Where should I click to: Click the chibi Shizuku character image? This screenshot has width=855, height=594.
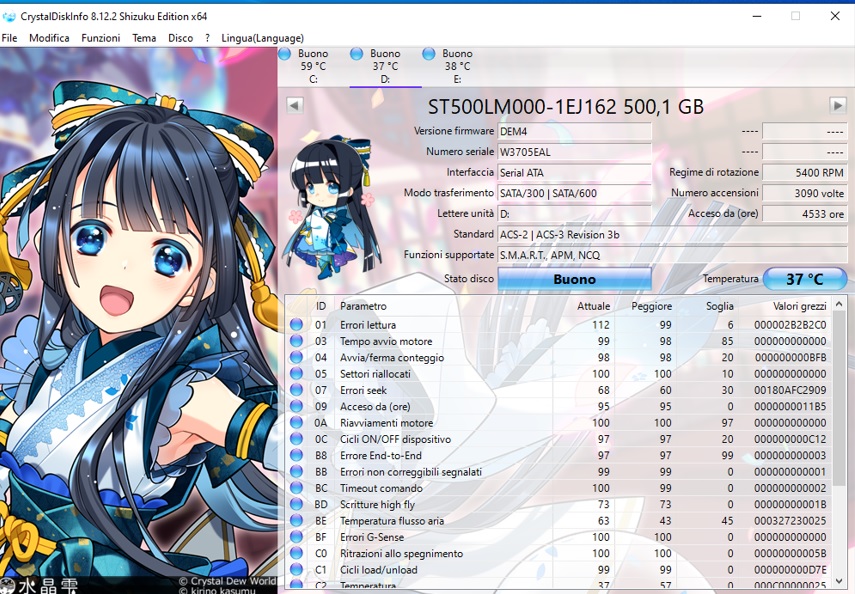330,207
